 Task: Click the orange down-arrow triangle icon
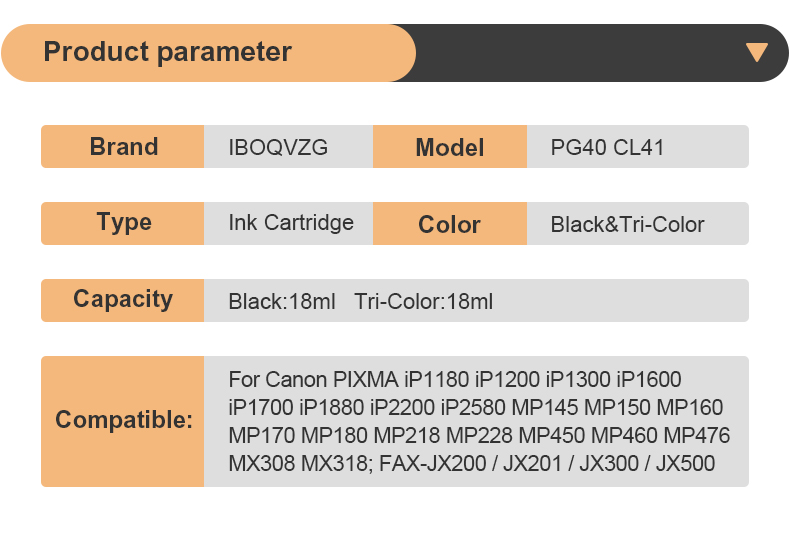[x=757, y=53]
